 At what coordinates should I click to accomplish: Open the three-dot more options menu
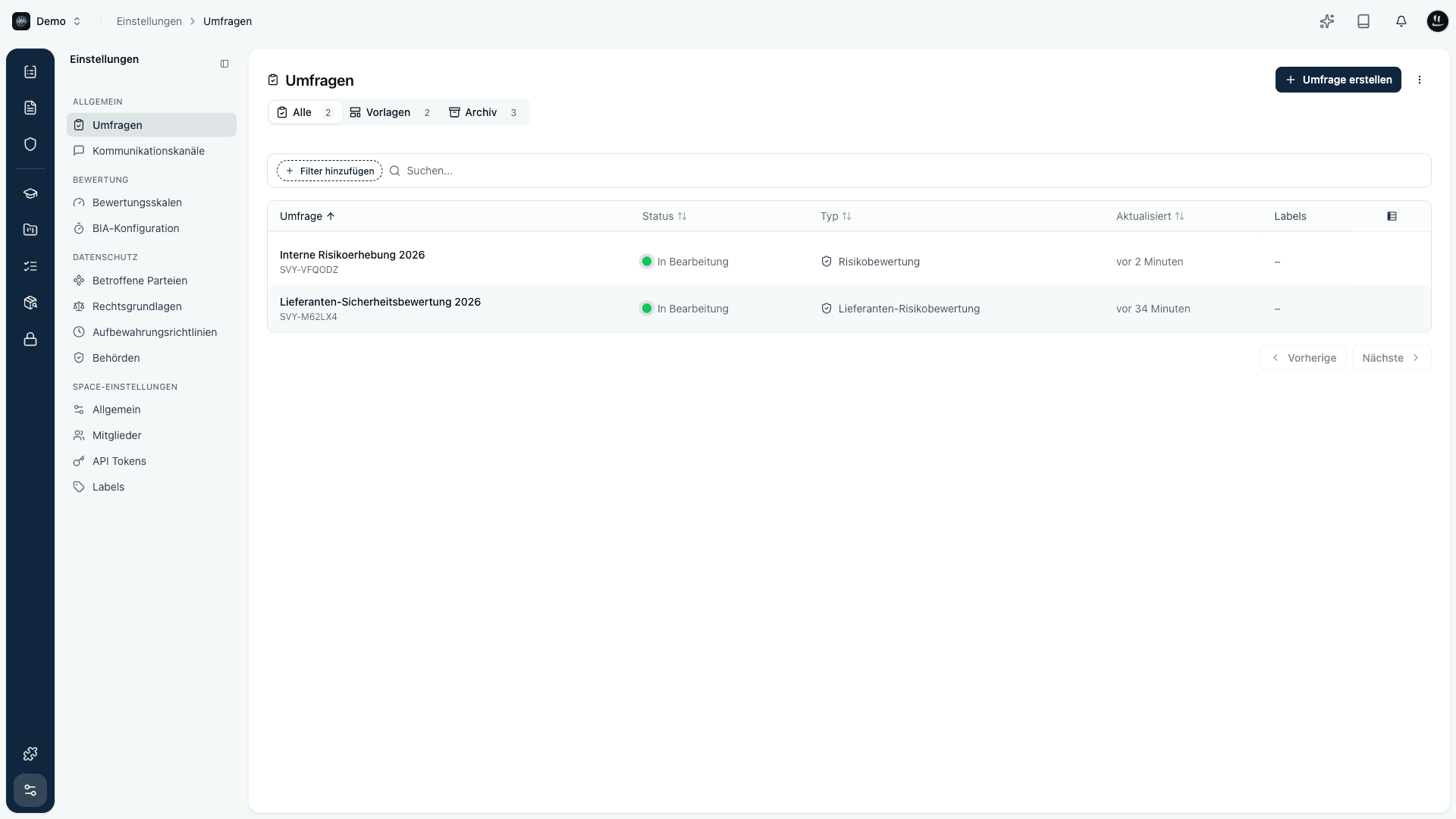[x=1420, y=80]
